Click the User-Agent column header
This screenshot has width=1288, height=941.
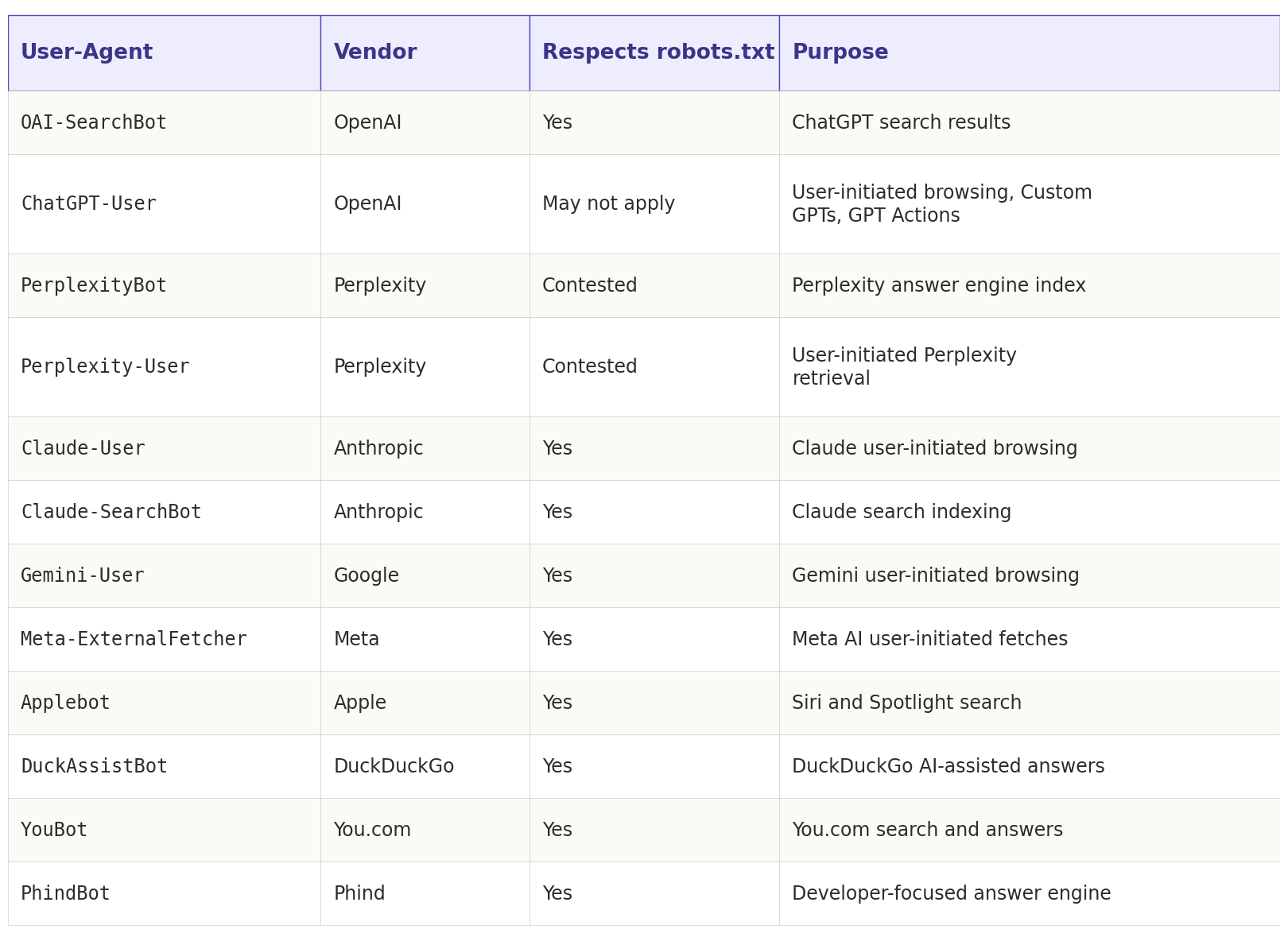164,52
